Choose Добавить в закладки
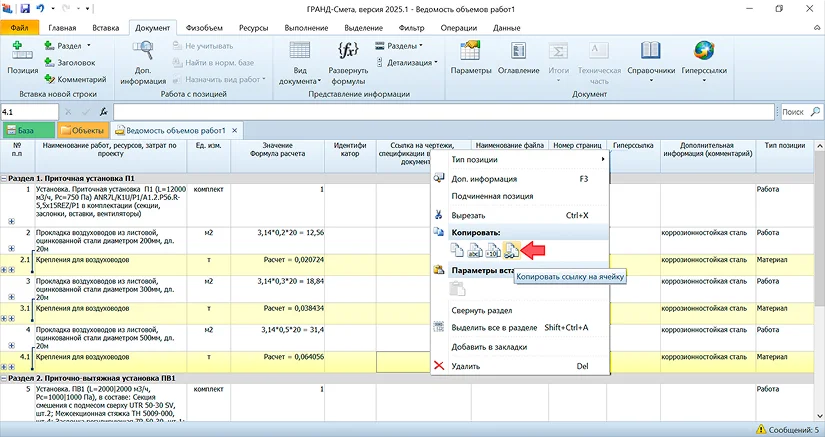The height and width of the screenshot is (437, 825). [520, 347]
